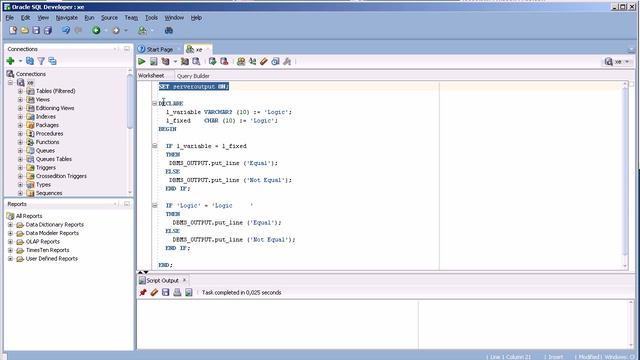Click the SQL Tuning Advisor icon
Image resolution: width=640 pixels, height=360 pixels.
tap(196, 61)
